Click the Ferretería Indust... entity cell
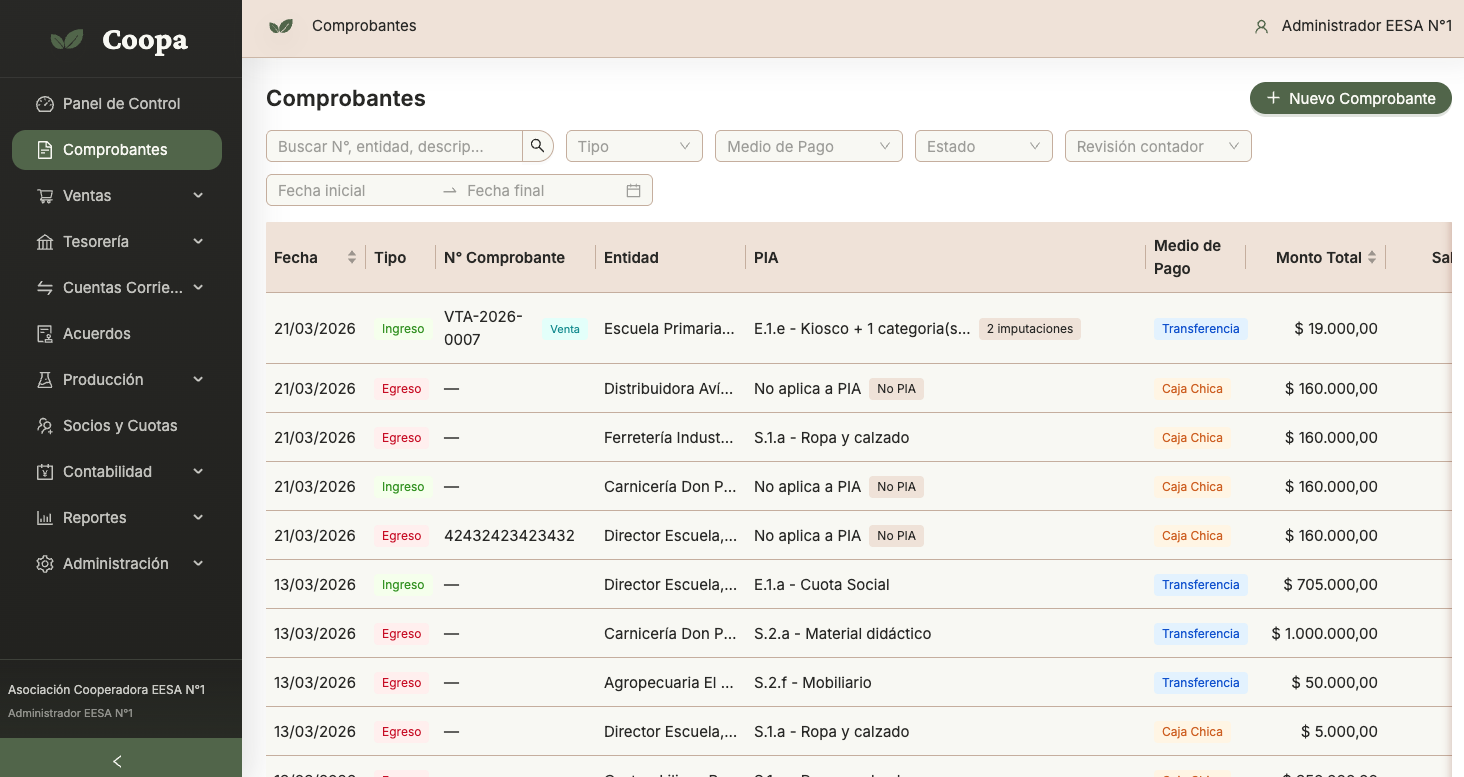 coord(670,438)
